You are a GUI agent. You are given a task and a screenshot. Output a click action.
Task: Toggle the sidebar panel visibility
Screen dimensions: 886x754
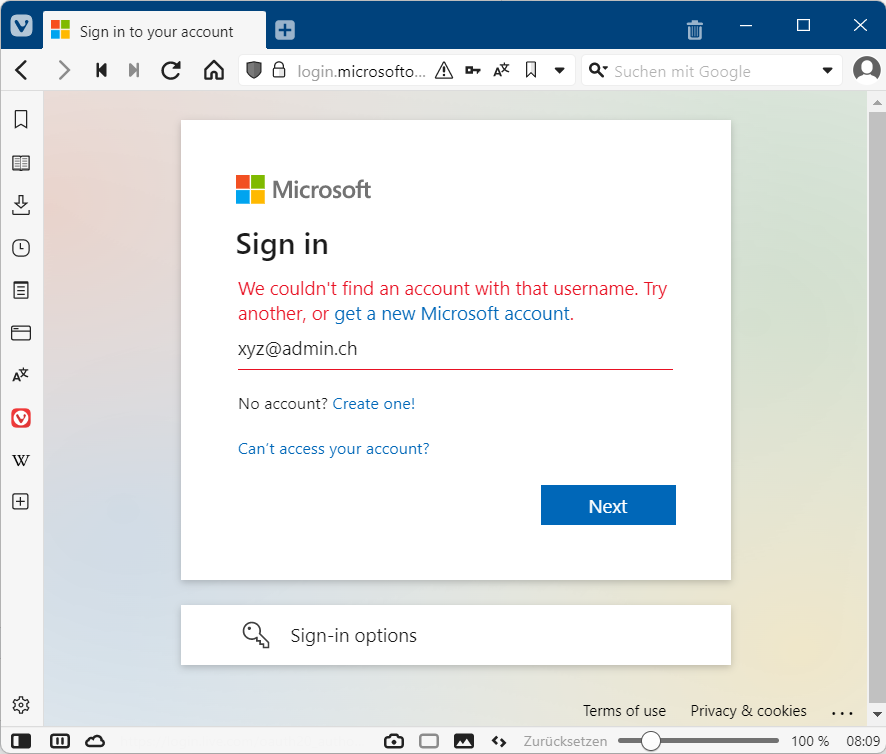tap(21, 741)
